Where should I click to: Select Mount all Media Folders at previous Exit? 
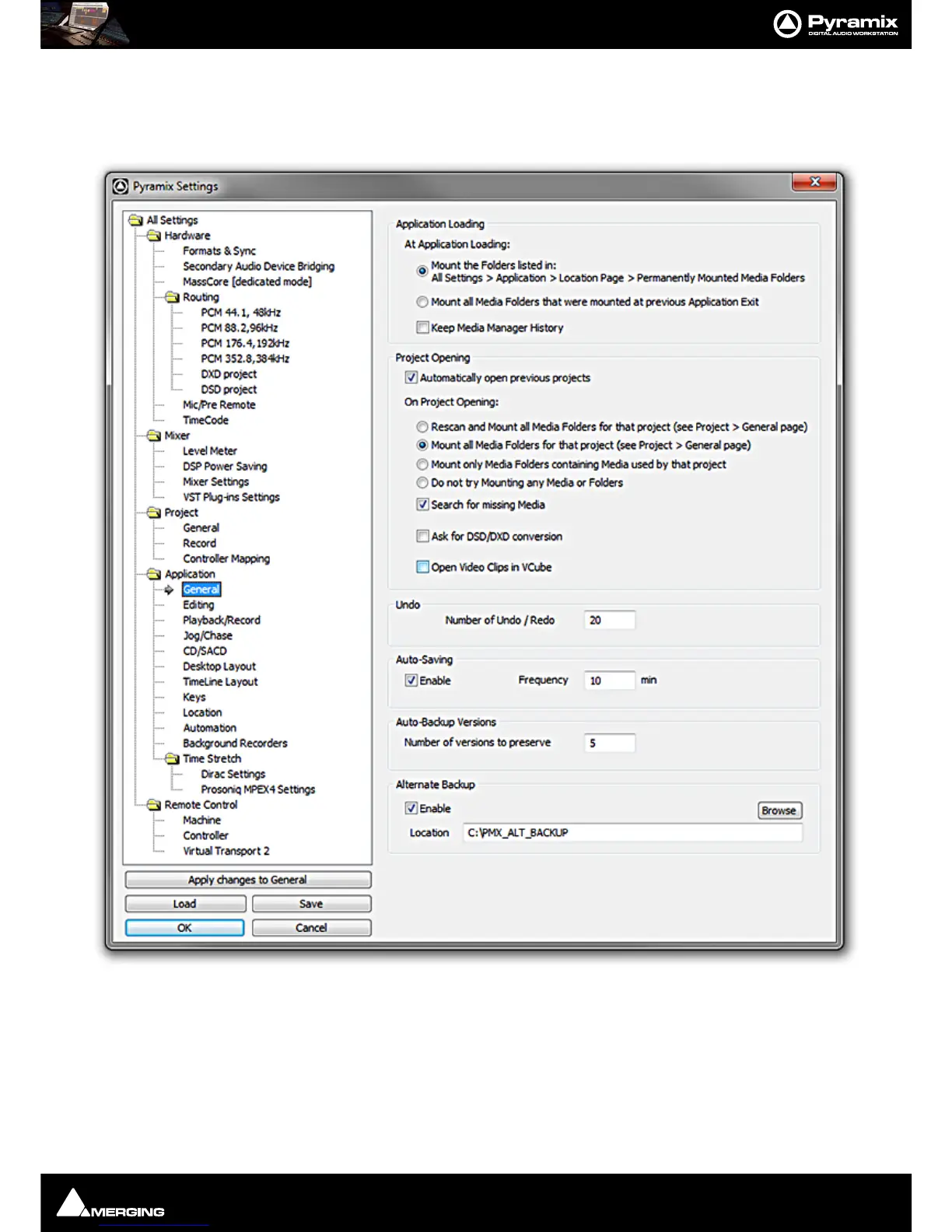pos(422,302)
